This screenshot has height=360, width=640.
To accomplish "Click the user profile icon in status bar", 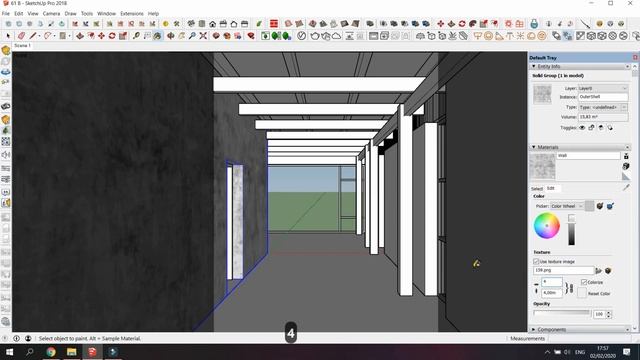I will pos(28,338).
